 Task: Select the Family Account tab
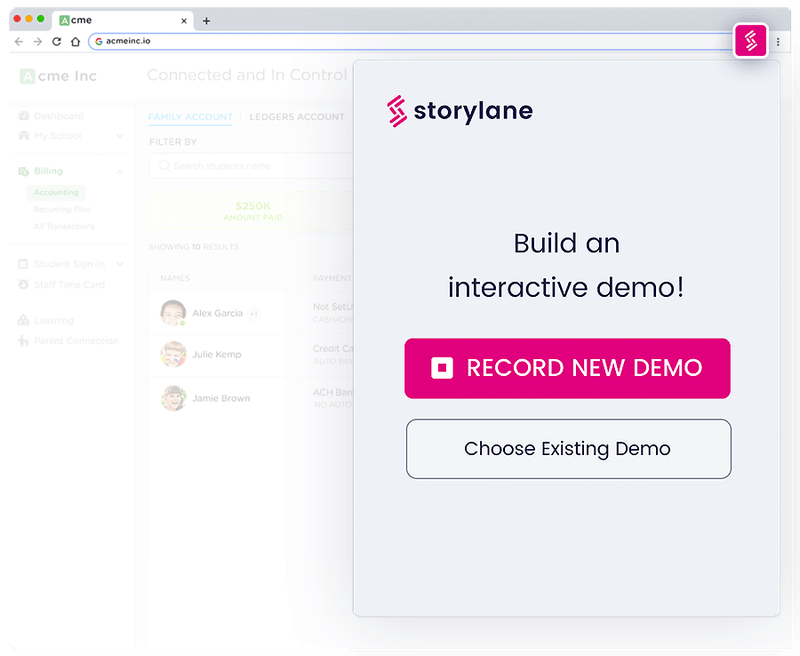pyautogui.click(x=190, y=117)
